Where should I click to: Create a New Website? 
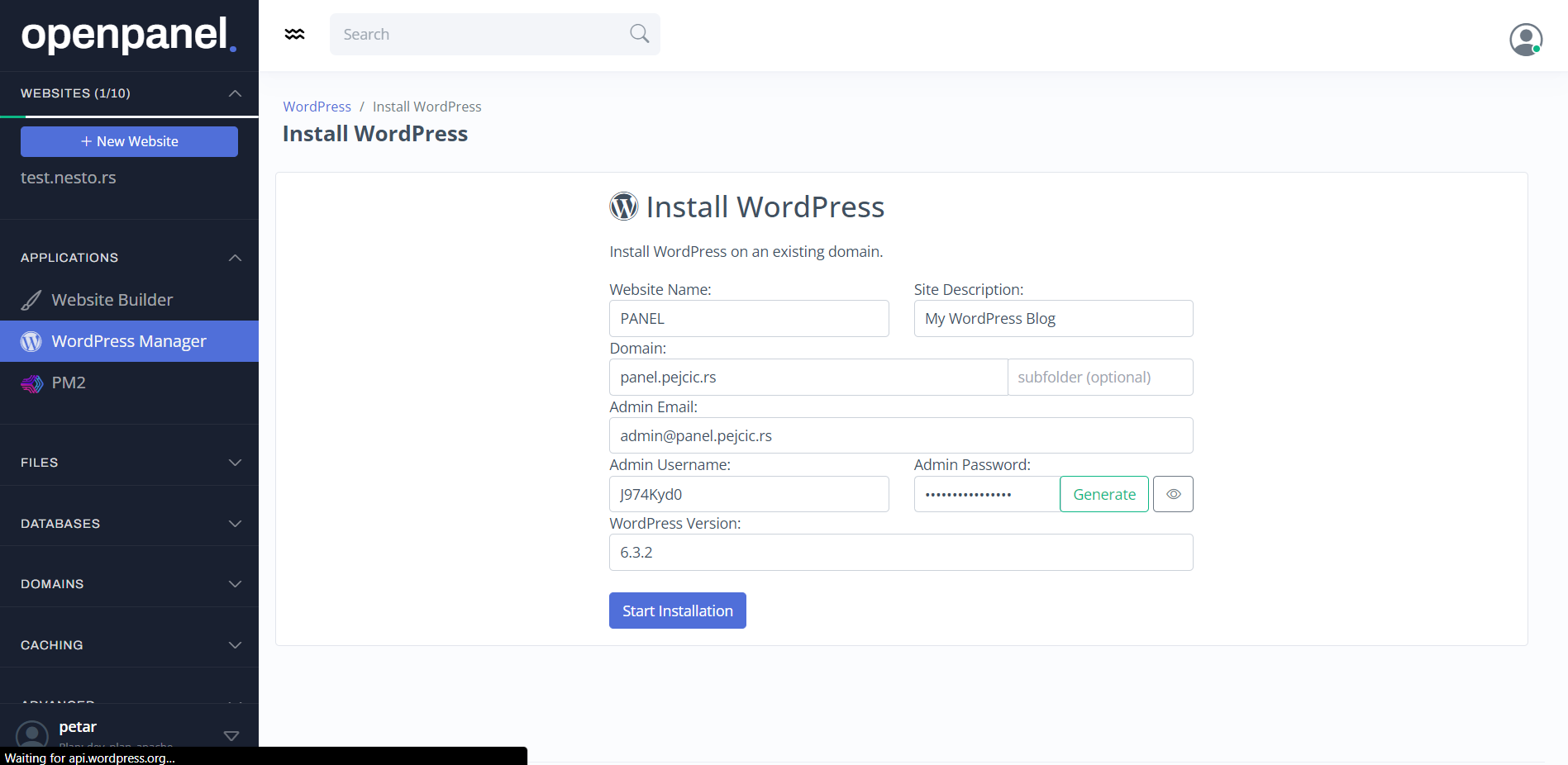tap(129, 141)
